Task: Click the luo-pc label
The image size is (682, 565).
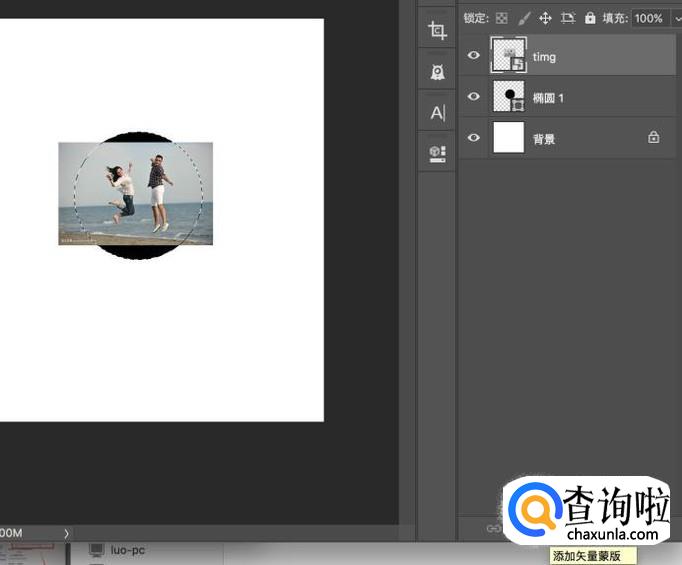Action: click(127, 550)
